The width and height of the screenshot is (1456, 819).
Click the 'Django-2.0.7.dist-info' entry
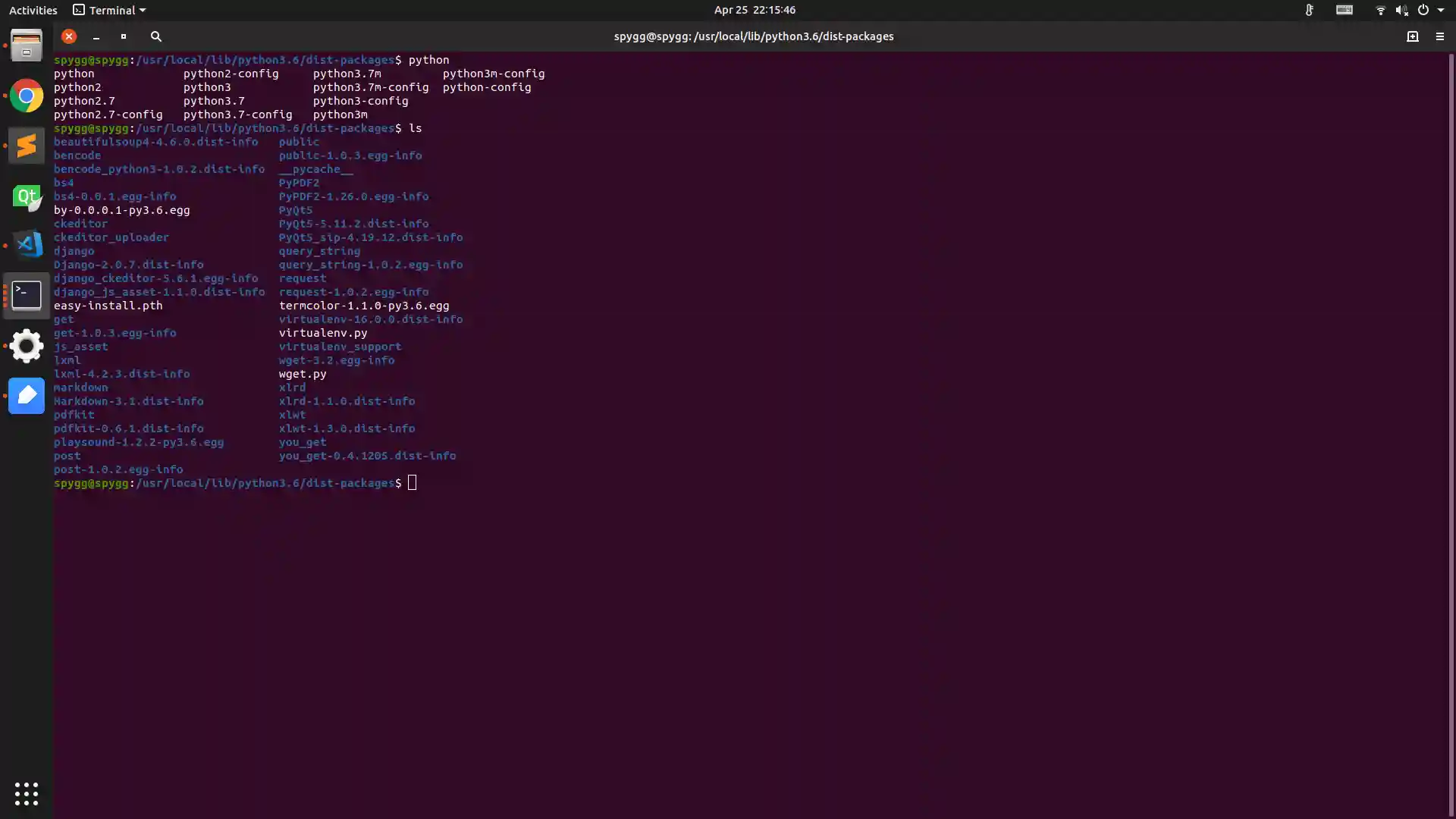[129, 265]
